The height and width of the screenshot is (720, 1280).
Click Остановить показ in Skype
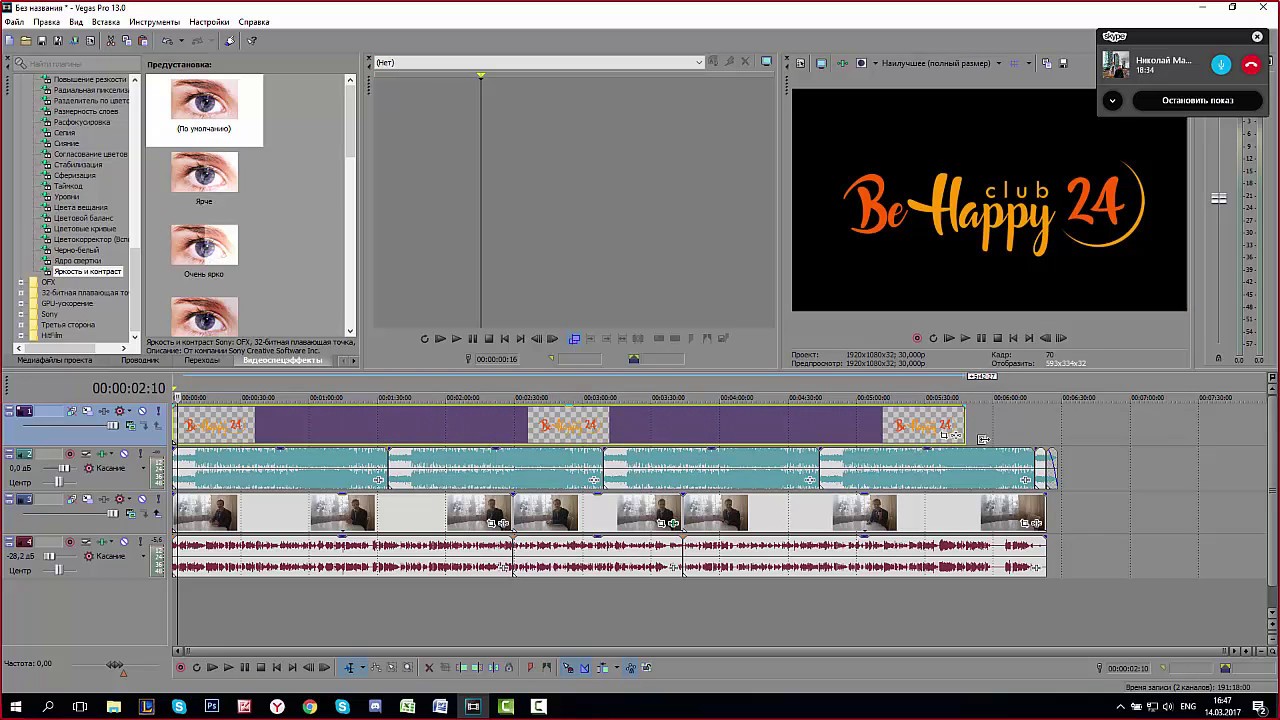(1197, 100)
